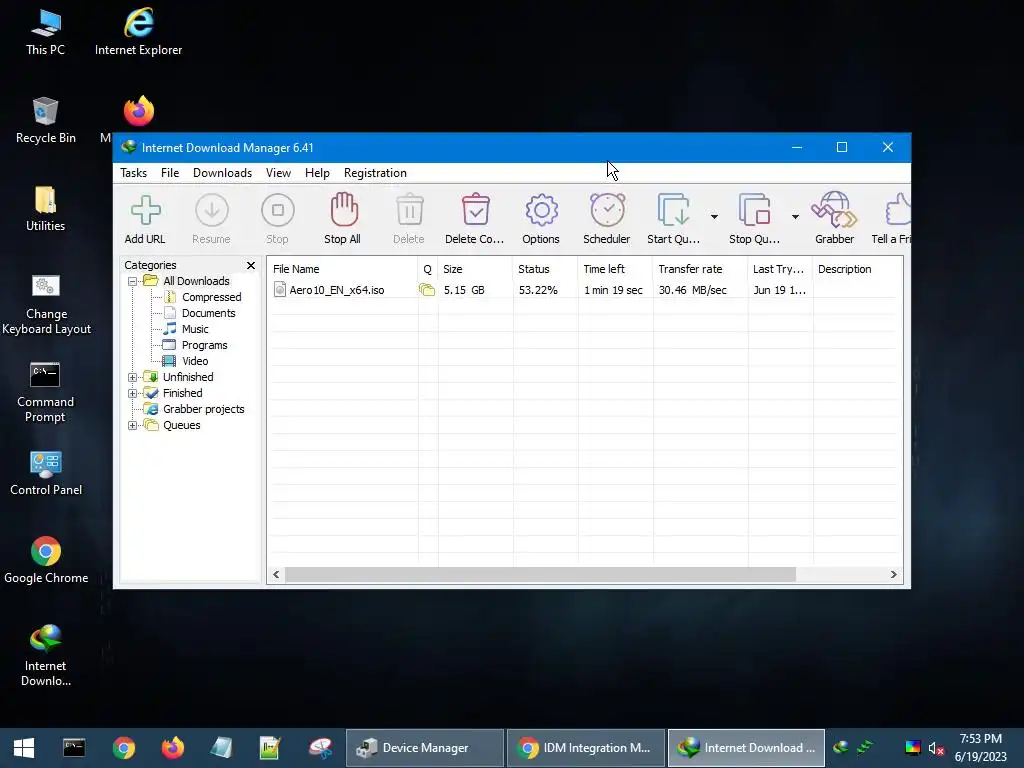The width and height of the screenshot is (1024, 768).
Task: Open Firefox from the taskbar
Action: point(172,748)
